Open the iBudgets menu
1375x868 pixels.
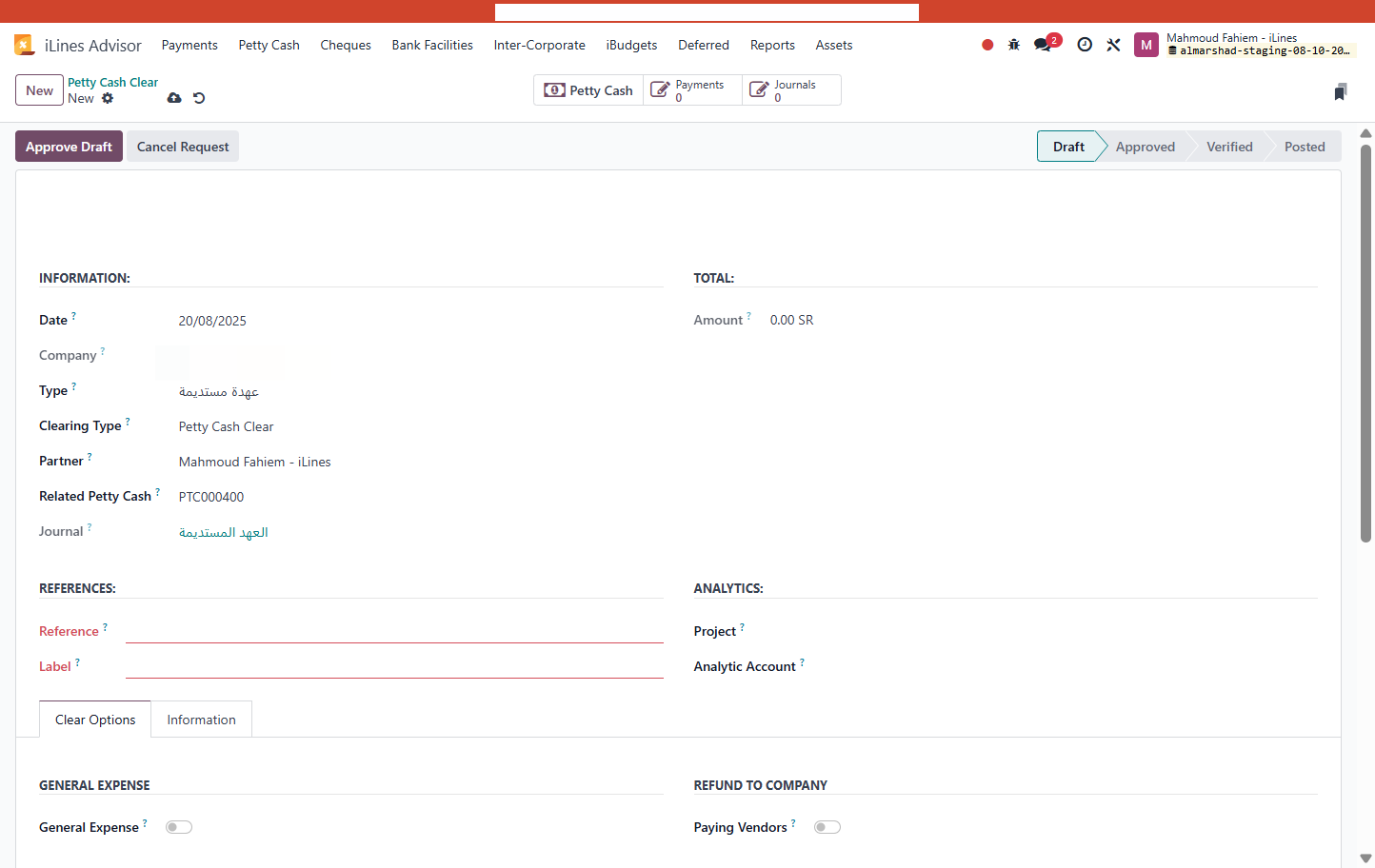(x=632, y=45)
